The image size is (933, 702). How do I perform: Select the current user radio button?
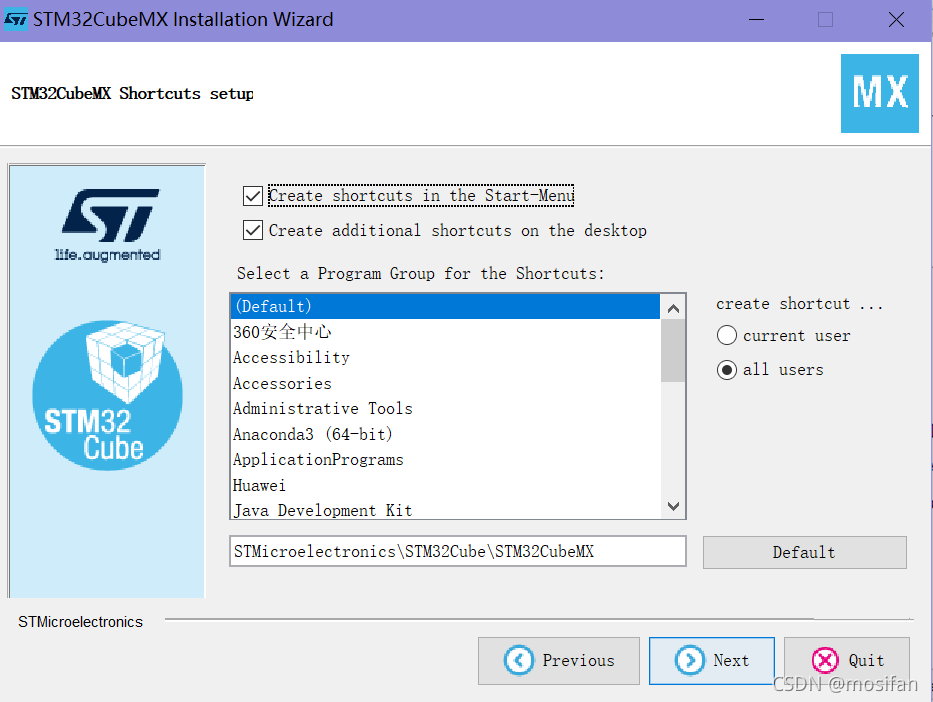pyautogui.click(x=727, y=336)
